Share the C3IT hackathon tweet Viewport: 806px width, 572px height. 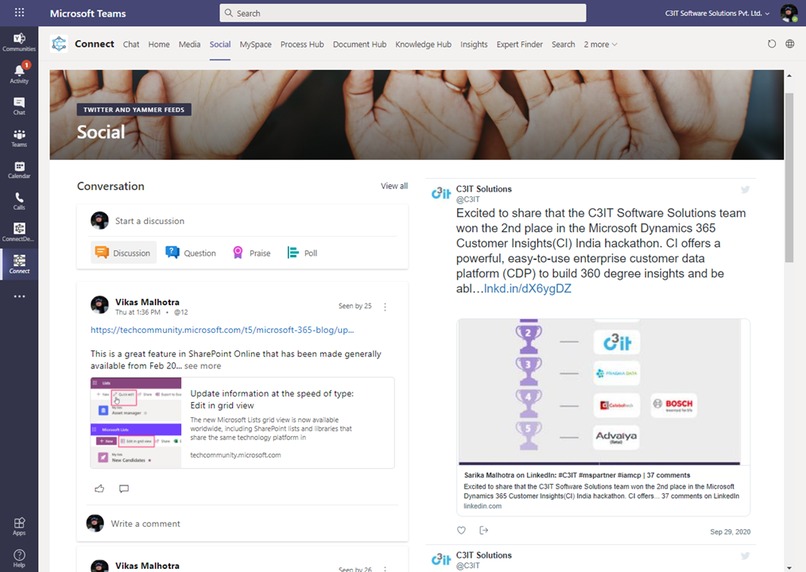[x=484, y=530]
